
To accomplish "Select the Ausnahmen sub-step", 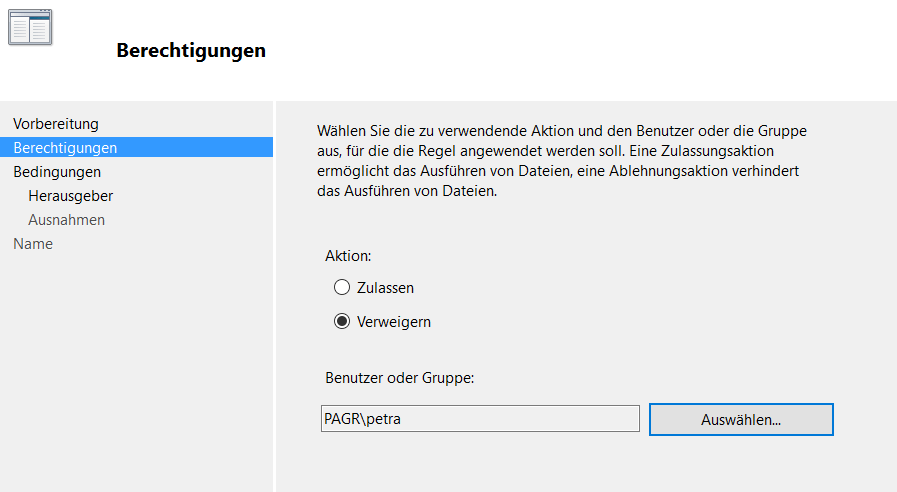I will pyautogui.click(x=66, y=220).
